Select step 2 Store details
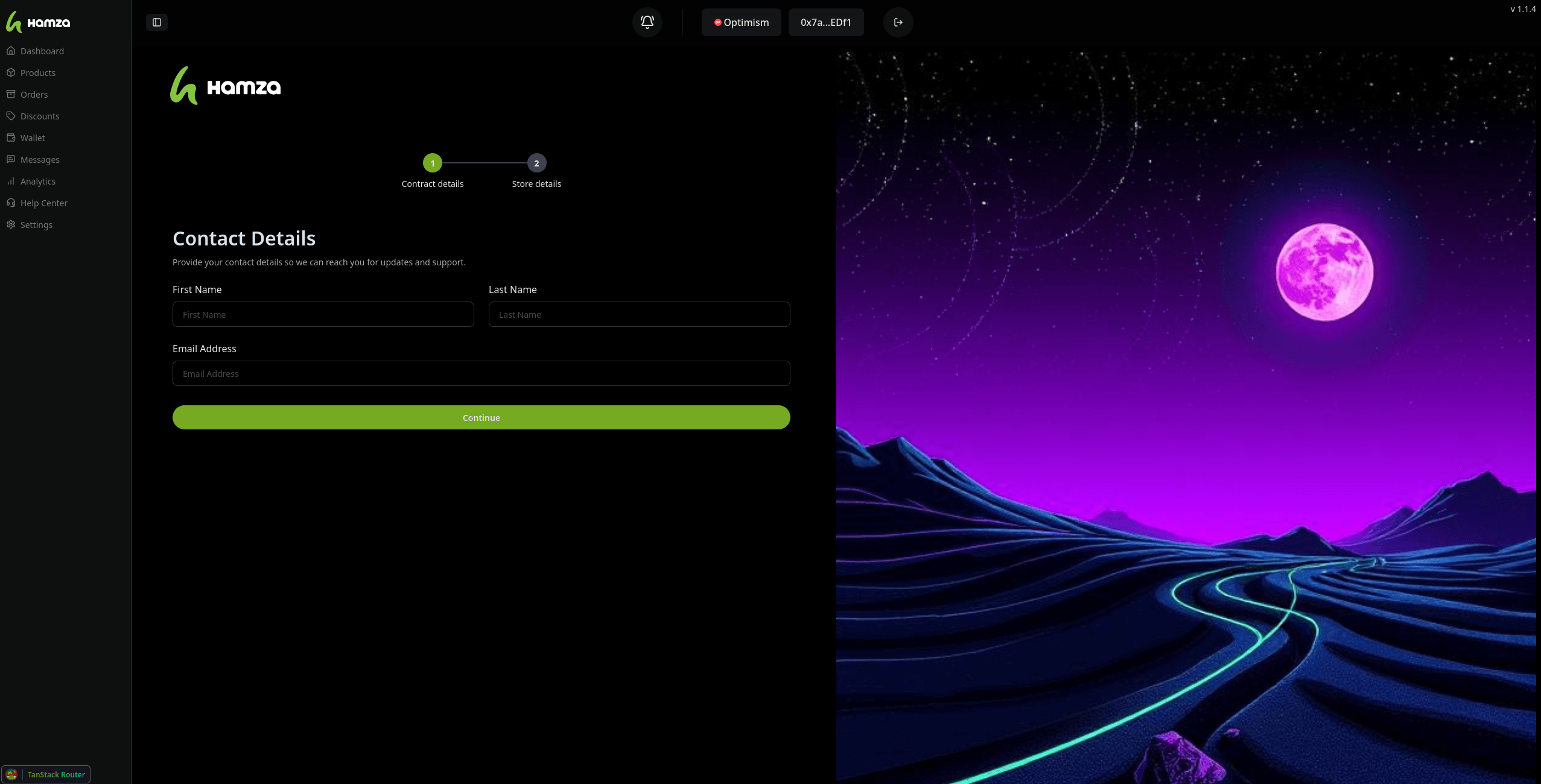 (536, 163)
